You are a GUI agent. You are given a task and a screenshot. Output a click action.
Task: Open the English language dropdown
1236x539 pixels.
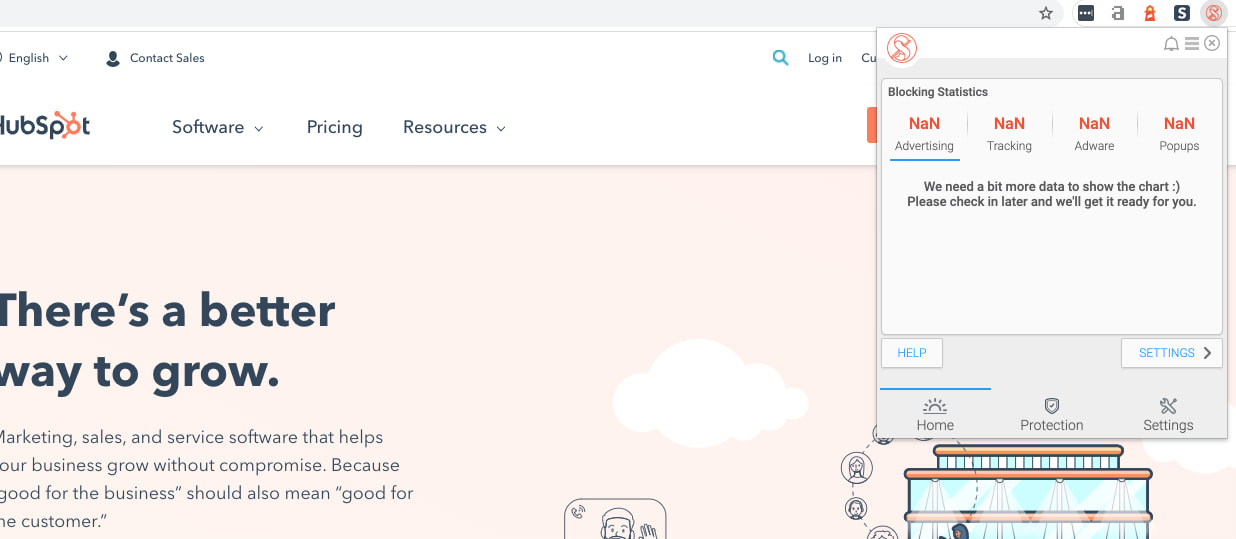point(34,58)
